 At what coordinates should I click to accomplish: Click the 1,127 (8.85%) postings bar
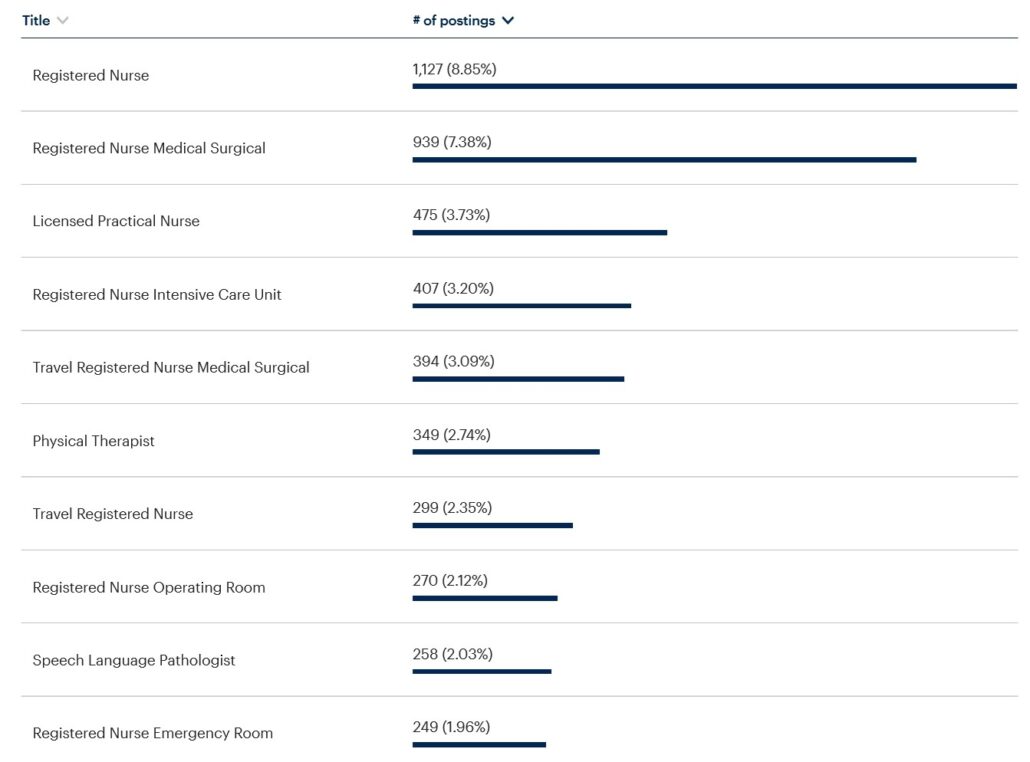point(714,86)
